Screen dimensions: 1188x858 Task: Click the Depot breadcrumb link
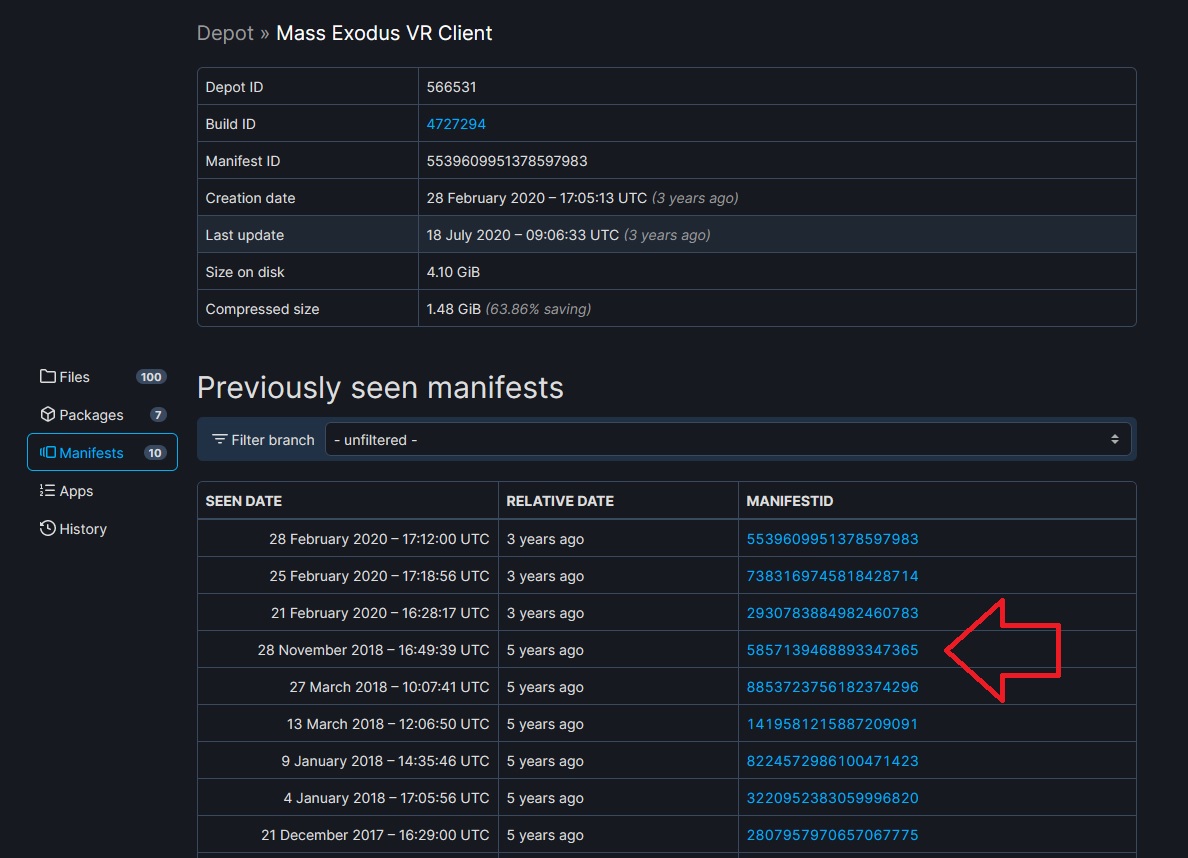tap(225, 33)
